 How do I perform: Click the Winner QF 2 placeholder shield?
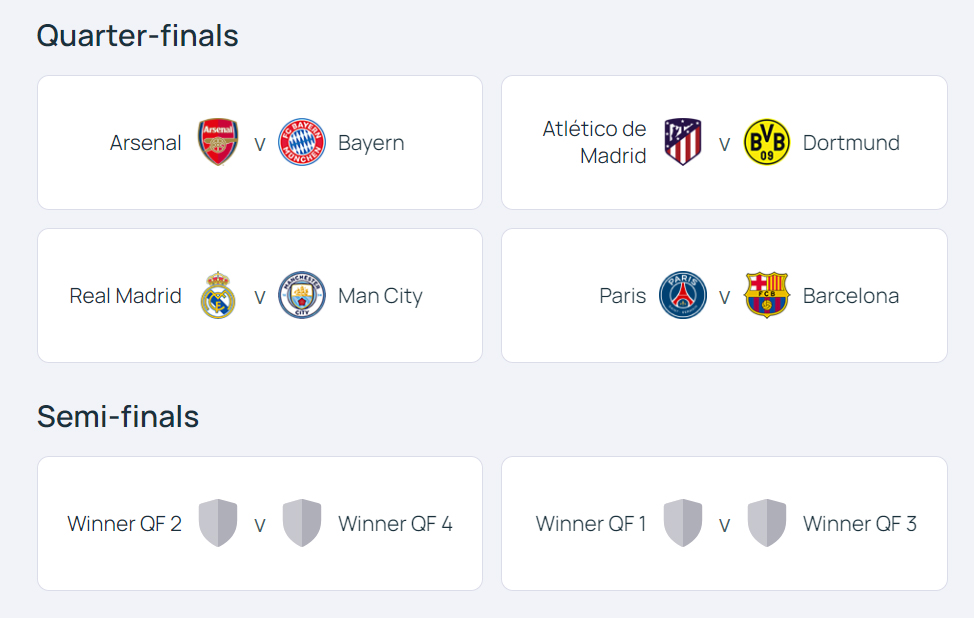[218, 523]
